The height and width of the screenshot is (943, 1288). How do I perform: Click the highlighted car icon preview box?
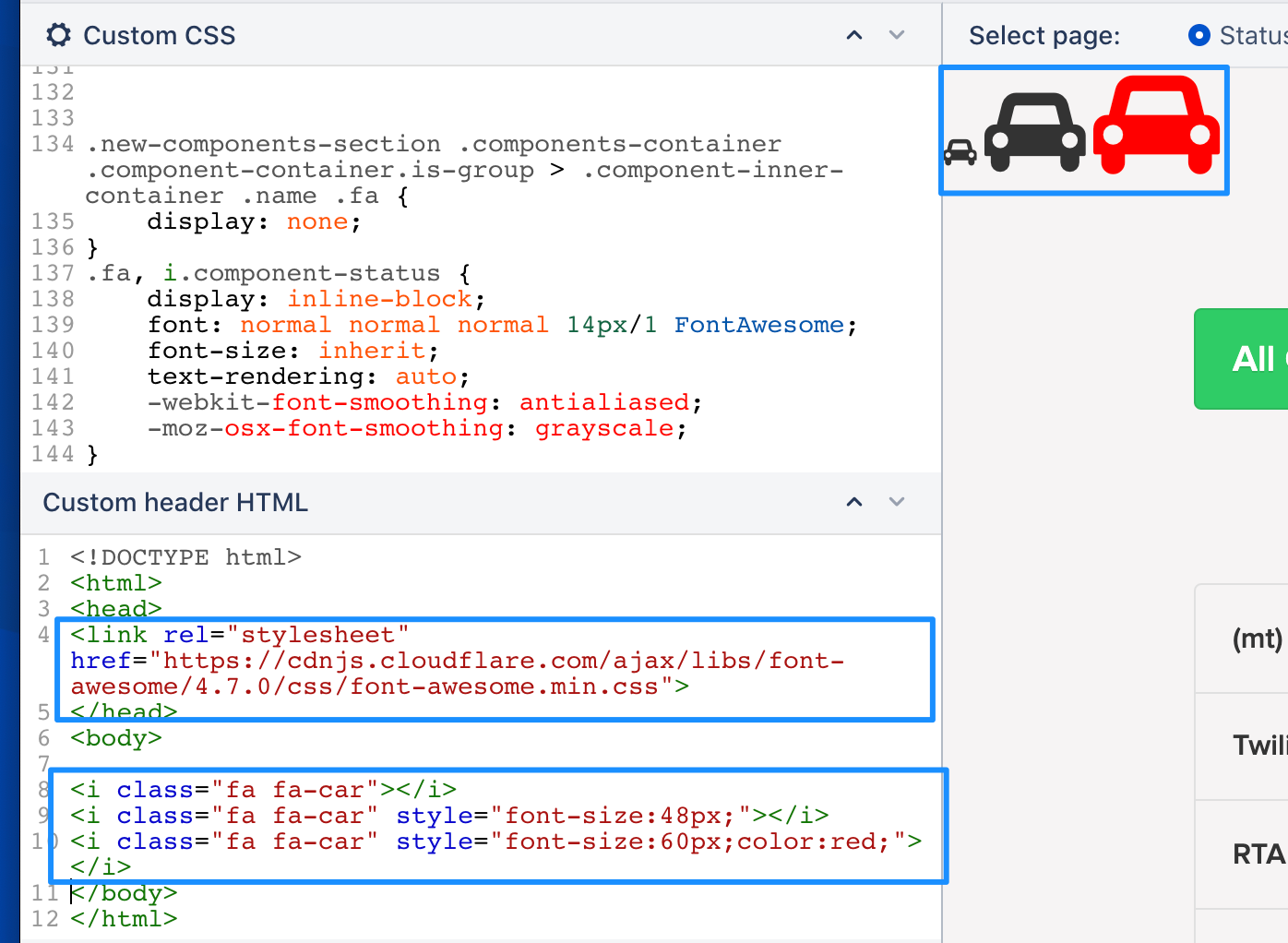(1084, 130)
